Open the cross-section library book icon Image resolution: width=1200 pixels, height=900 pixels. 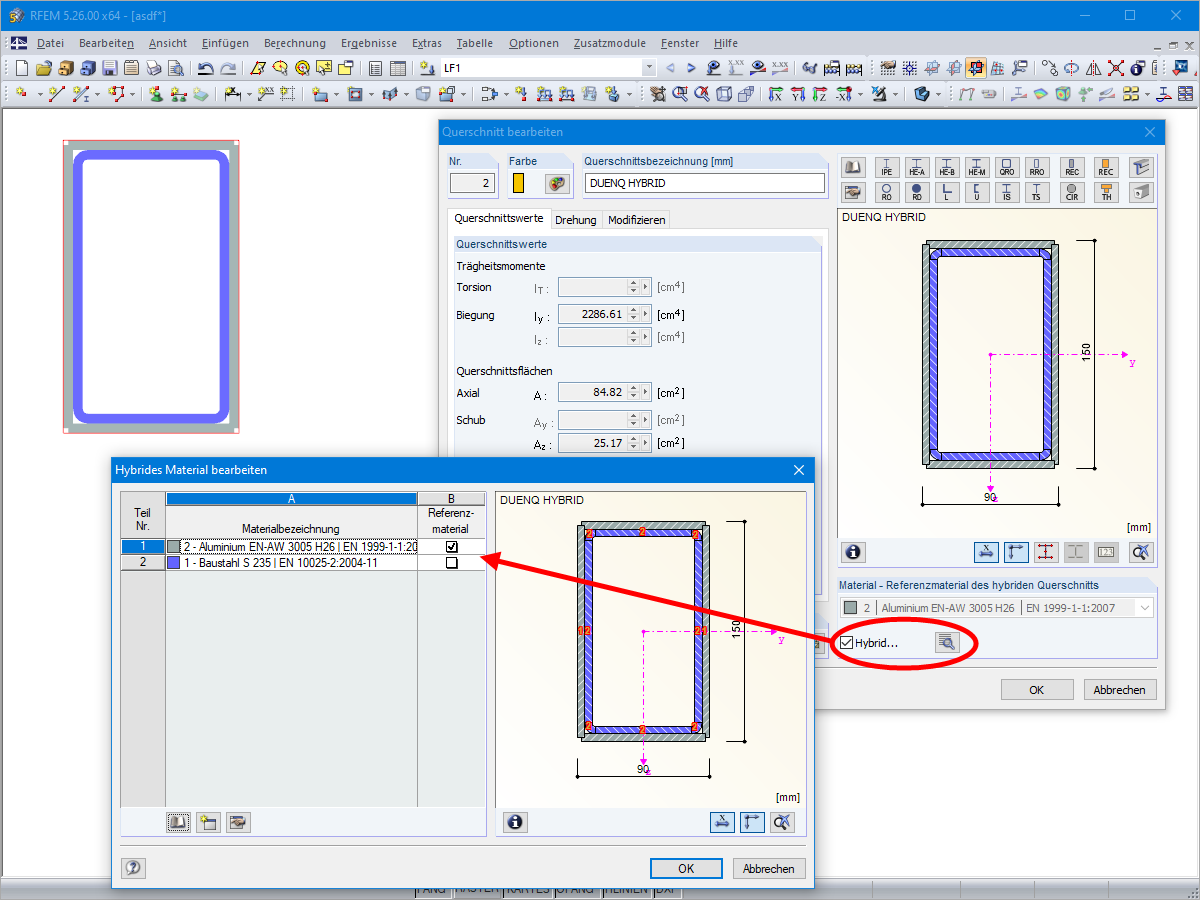[x=852, y=166]
